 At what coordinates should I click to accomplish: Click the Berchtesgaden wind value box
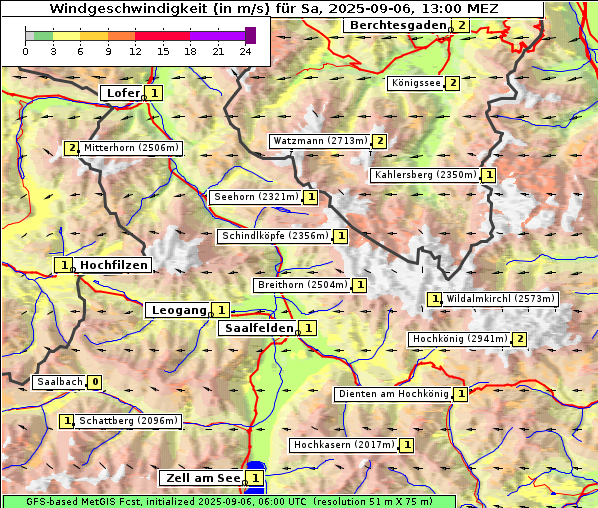pyautogui.click(x=461, y=26)
